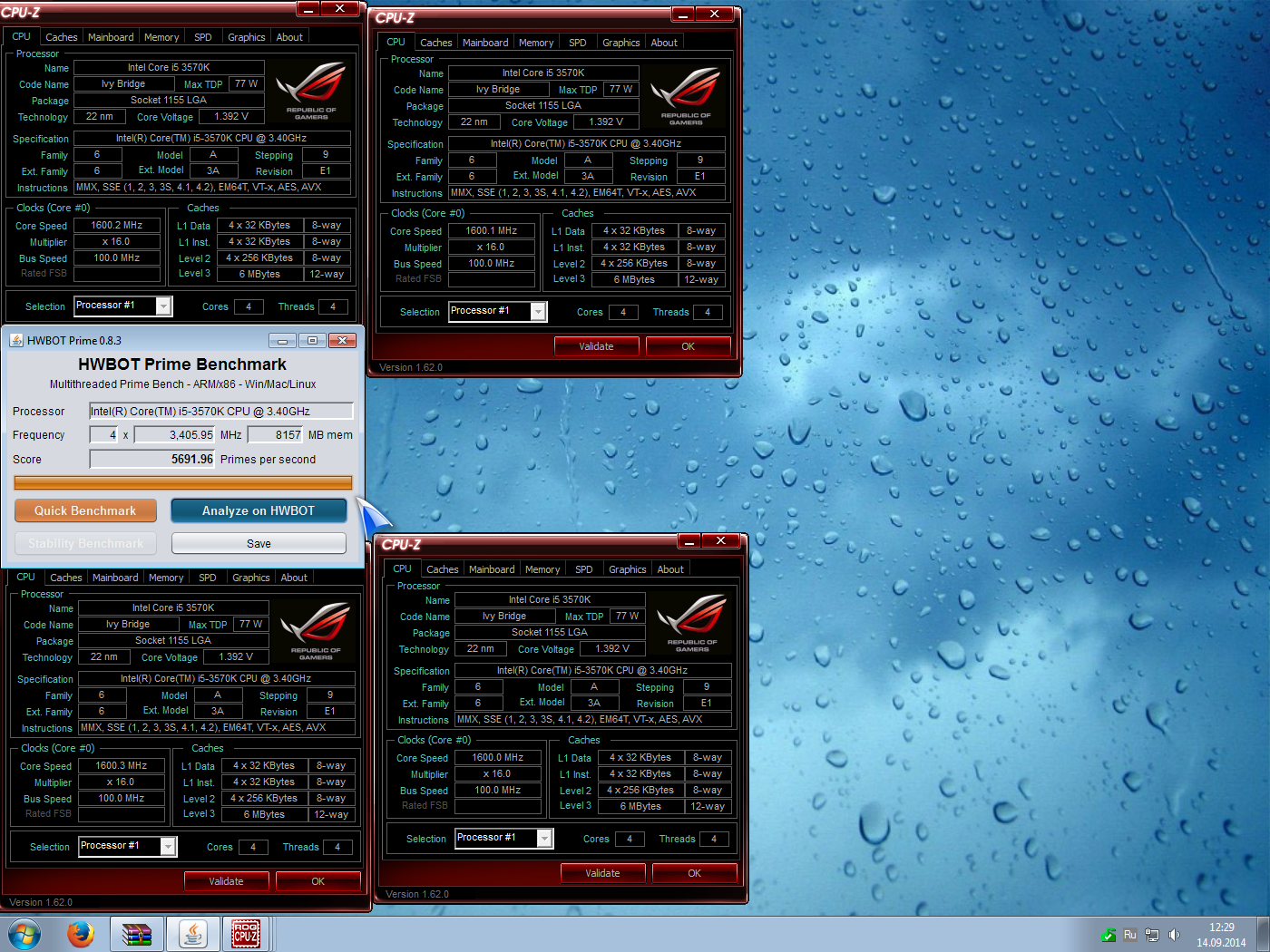This screenshot has height=952, width=1270.
Task: Open the ROG CPU-Z taskbar icon
Action: pyautogui.click(x=246, y=934)
